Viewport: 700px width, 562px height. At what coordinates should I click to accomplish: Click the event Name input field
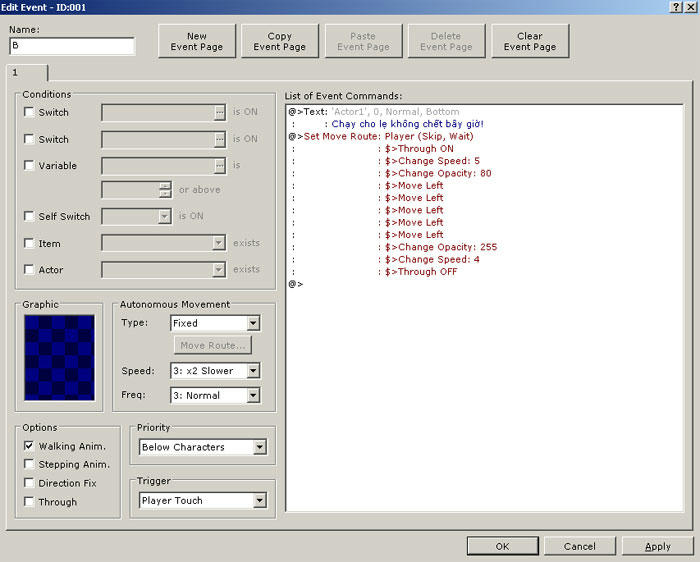tap(72, 46)
